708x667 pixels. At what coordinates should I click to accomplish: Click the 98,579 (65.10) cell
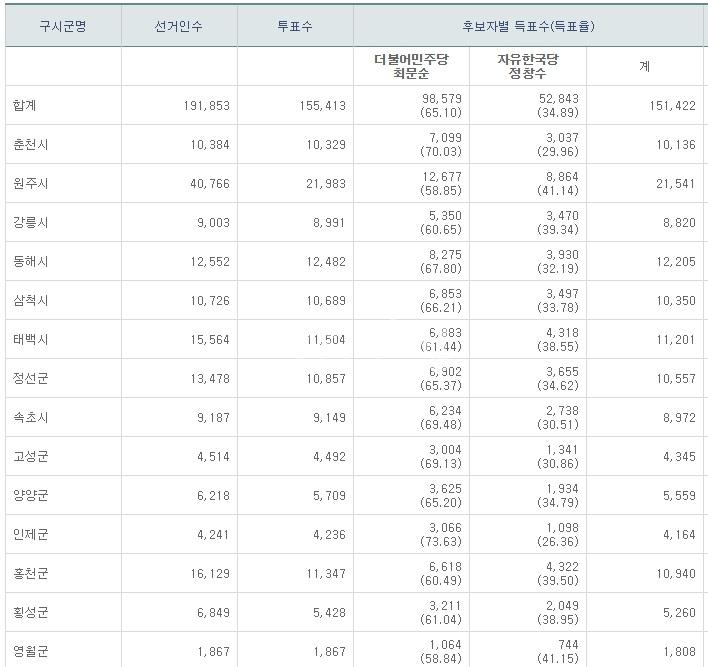[x=441, y=105]
